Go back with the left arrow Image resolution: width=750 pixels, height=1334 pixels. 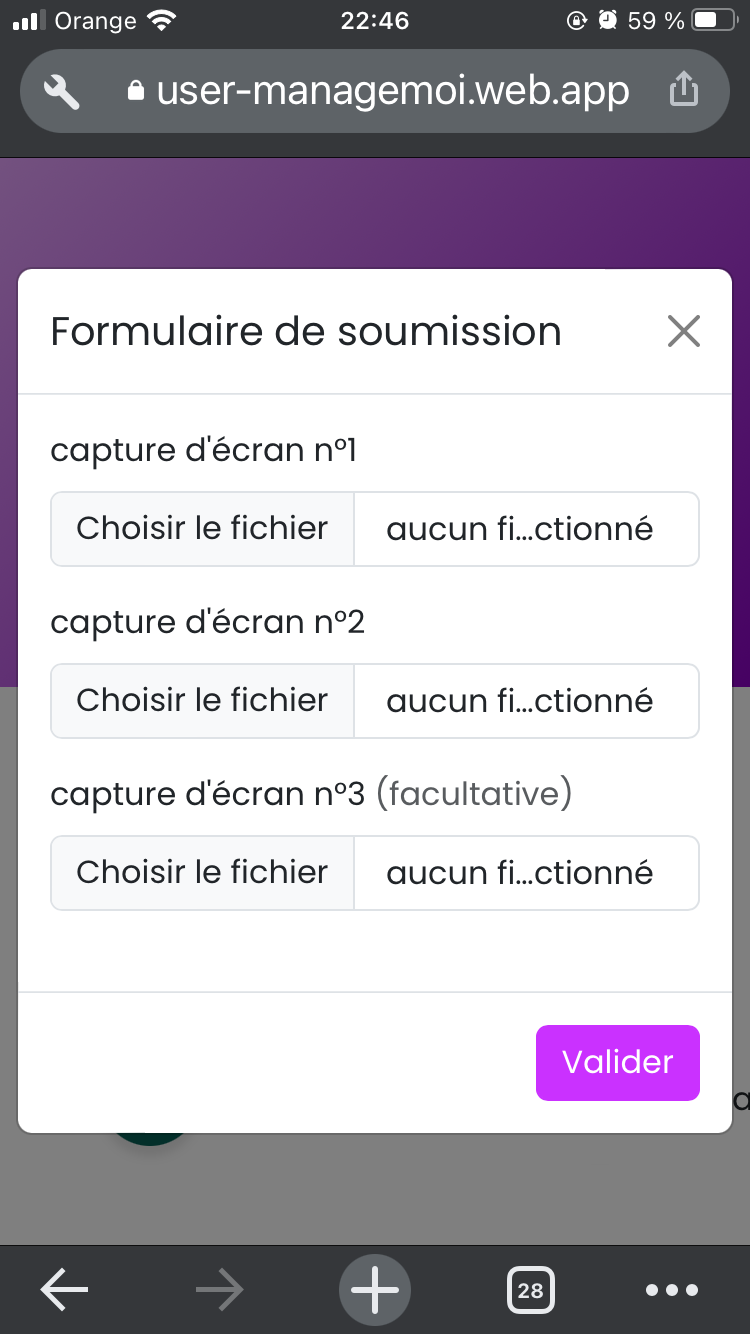click(65, 1290)
